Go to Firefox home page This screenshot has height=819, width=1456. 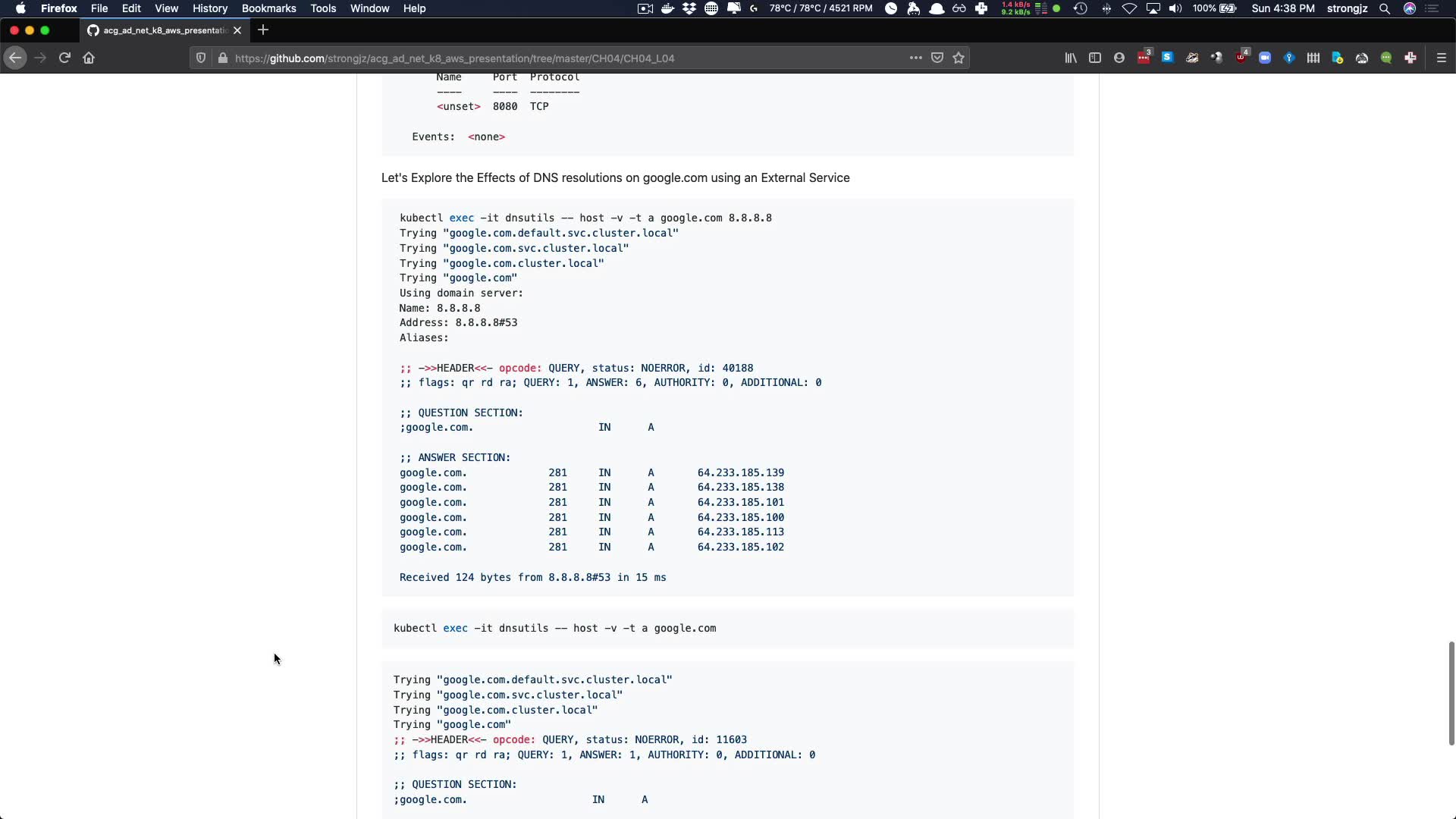coord(89,58)
